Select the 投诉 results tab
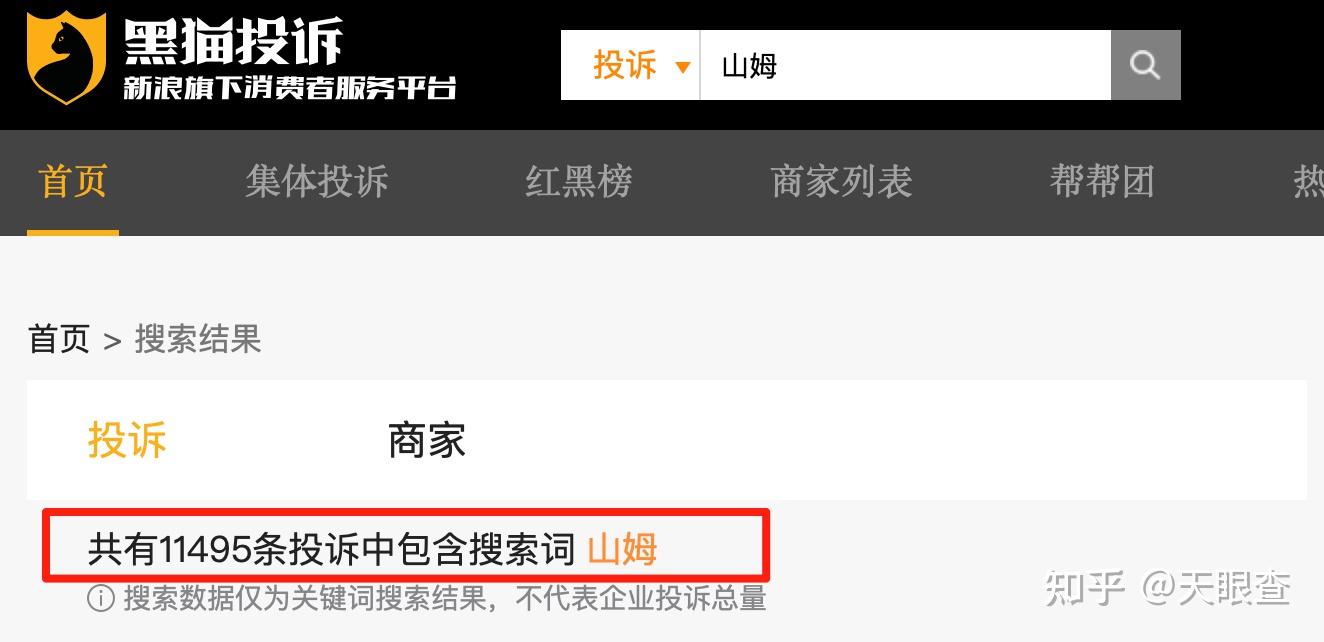 click(127, 440)
